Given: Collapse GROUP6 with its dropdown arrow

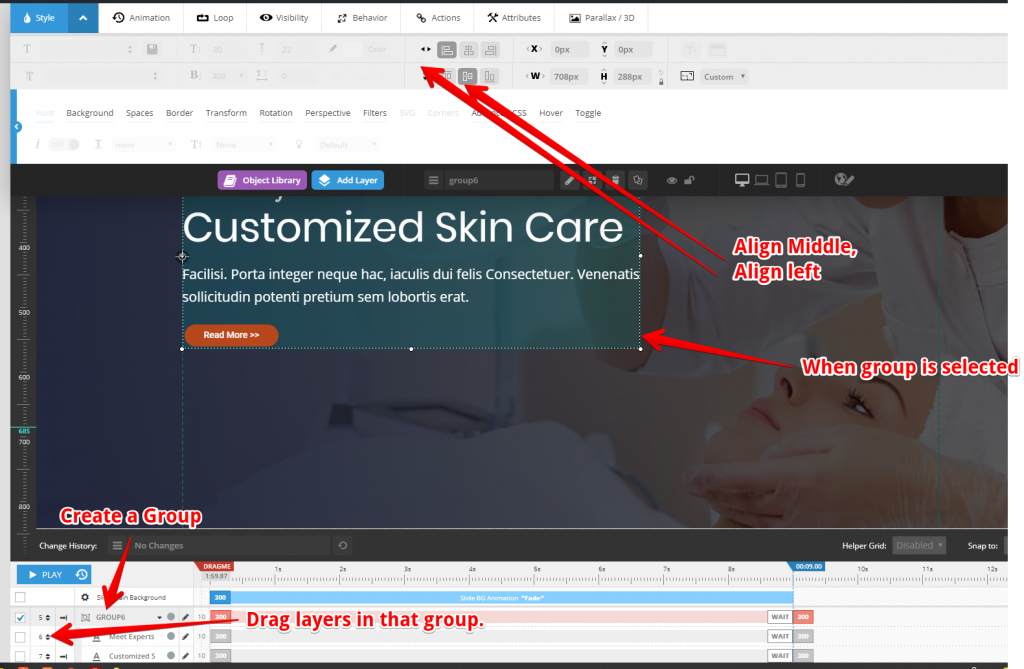Looking at the screenshot, I should 159,616.
